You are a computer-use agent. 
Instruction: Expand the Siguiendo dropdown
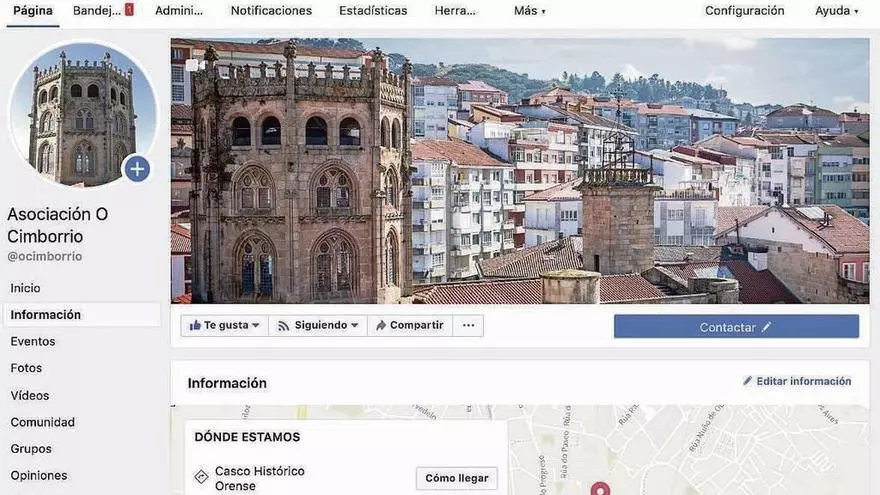317,325
